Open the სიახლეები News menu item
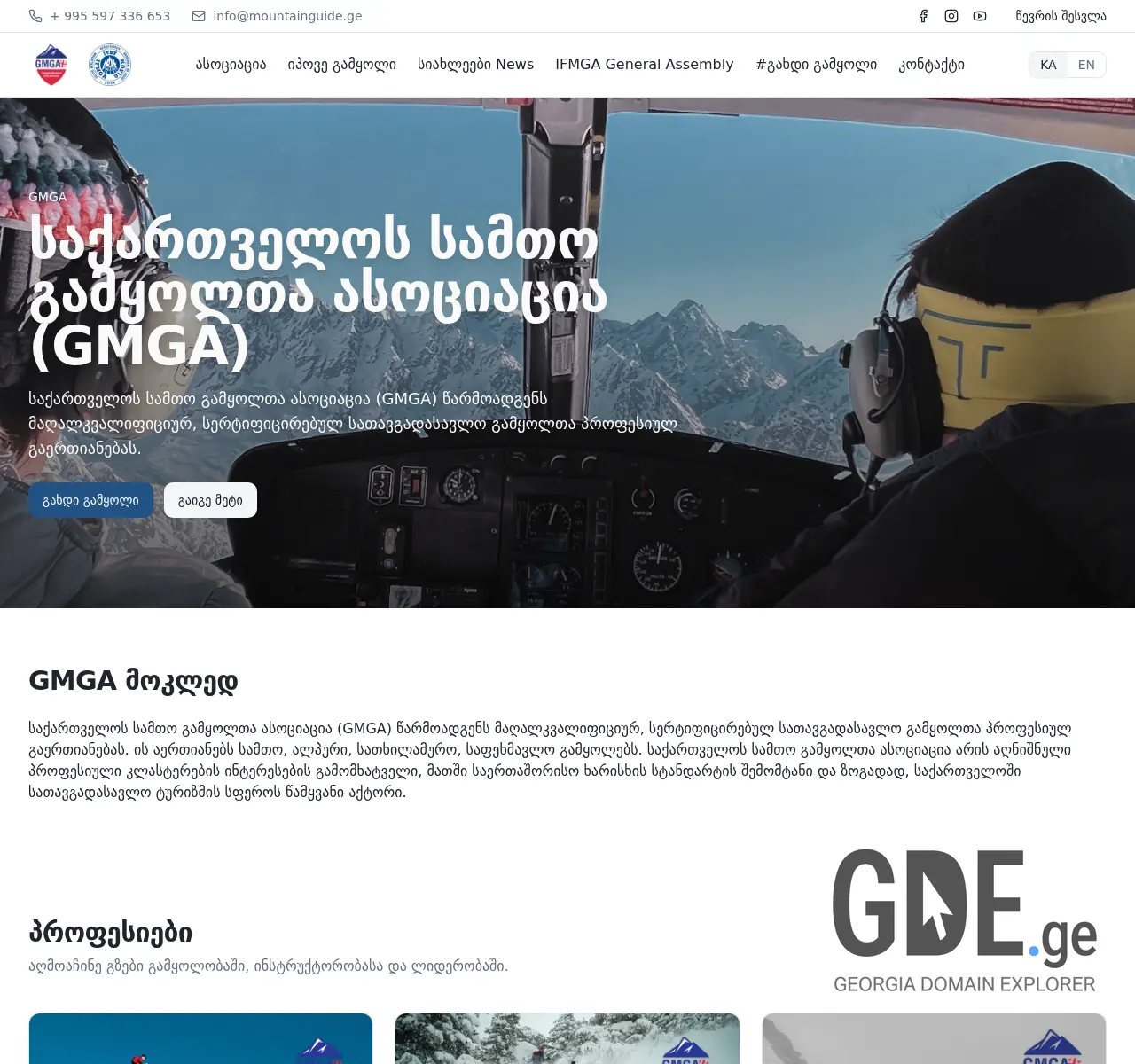 [x=475, y=64]
